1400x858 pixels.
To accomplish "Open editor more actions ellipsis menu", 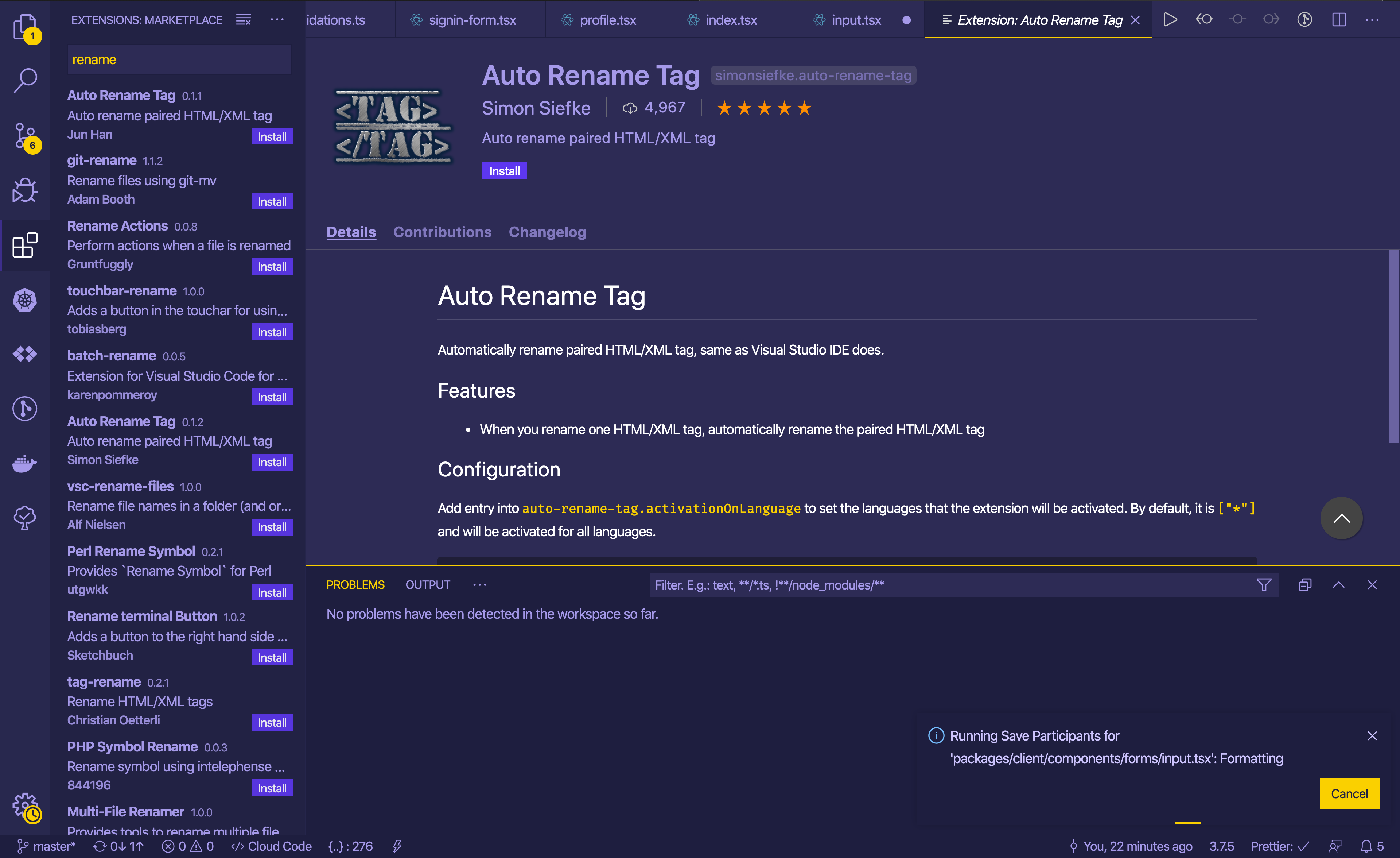I will (1372, 20).
